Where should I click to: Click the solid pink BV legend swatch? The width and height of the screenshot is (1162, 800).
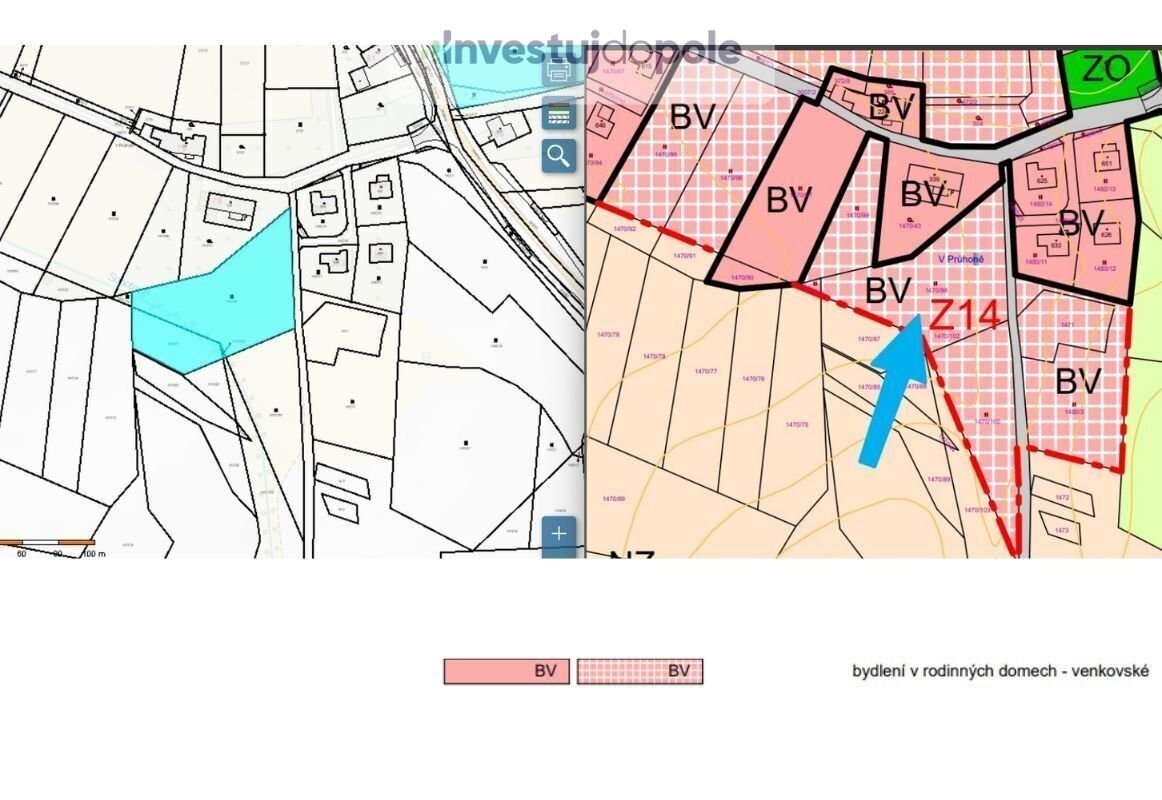(x=507, y=671)
